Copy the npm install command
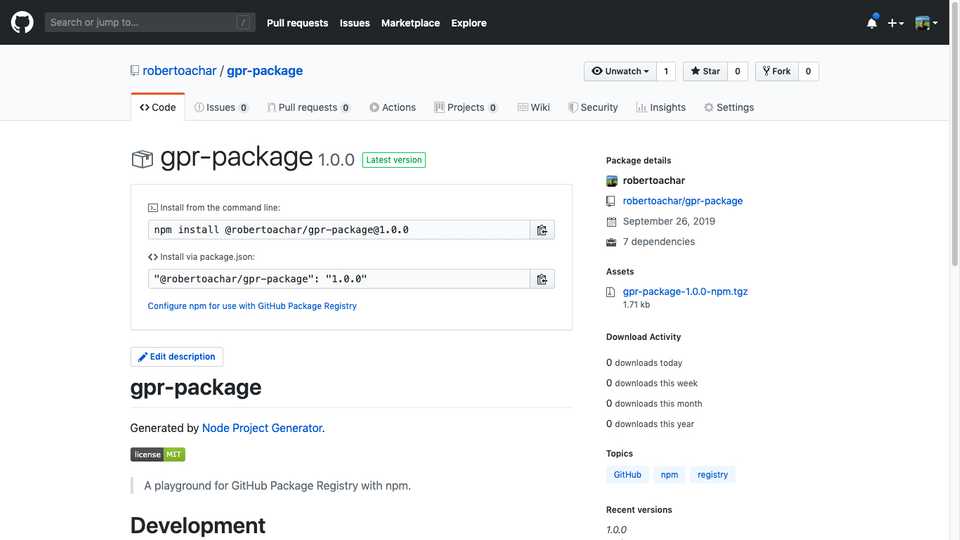The height and width of the screenshot is (540, 960). 542,230
